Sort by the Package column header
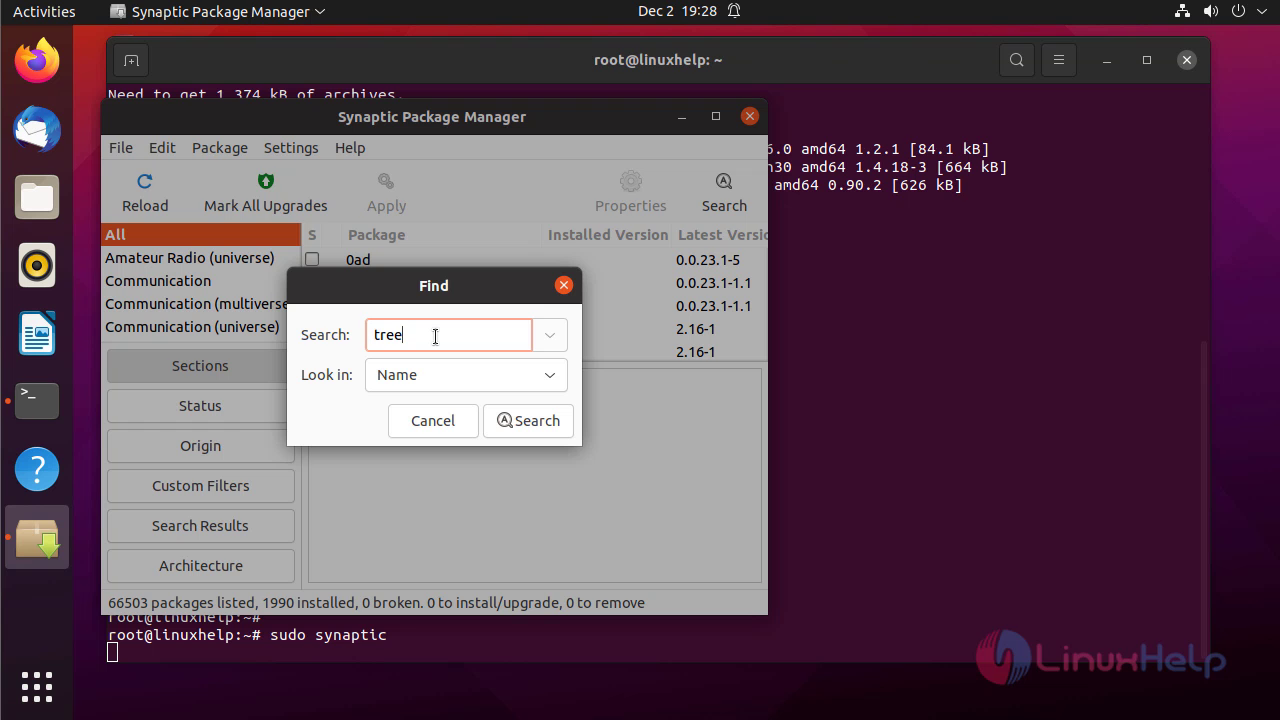The height and width of the screenshot is (720, 1280). coord(376,235)
